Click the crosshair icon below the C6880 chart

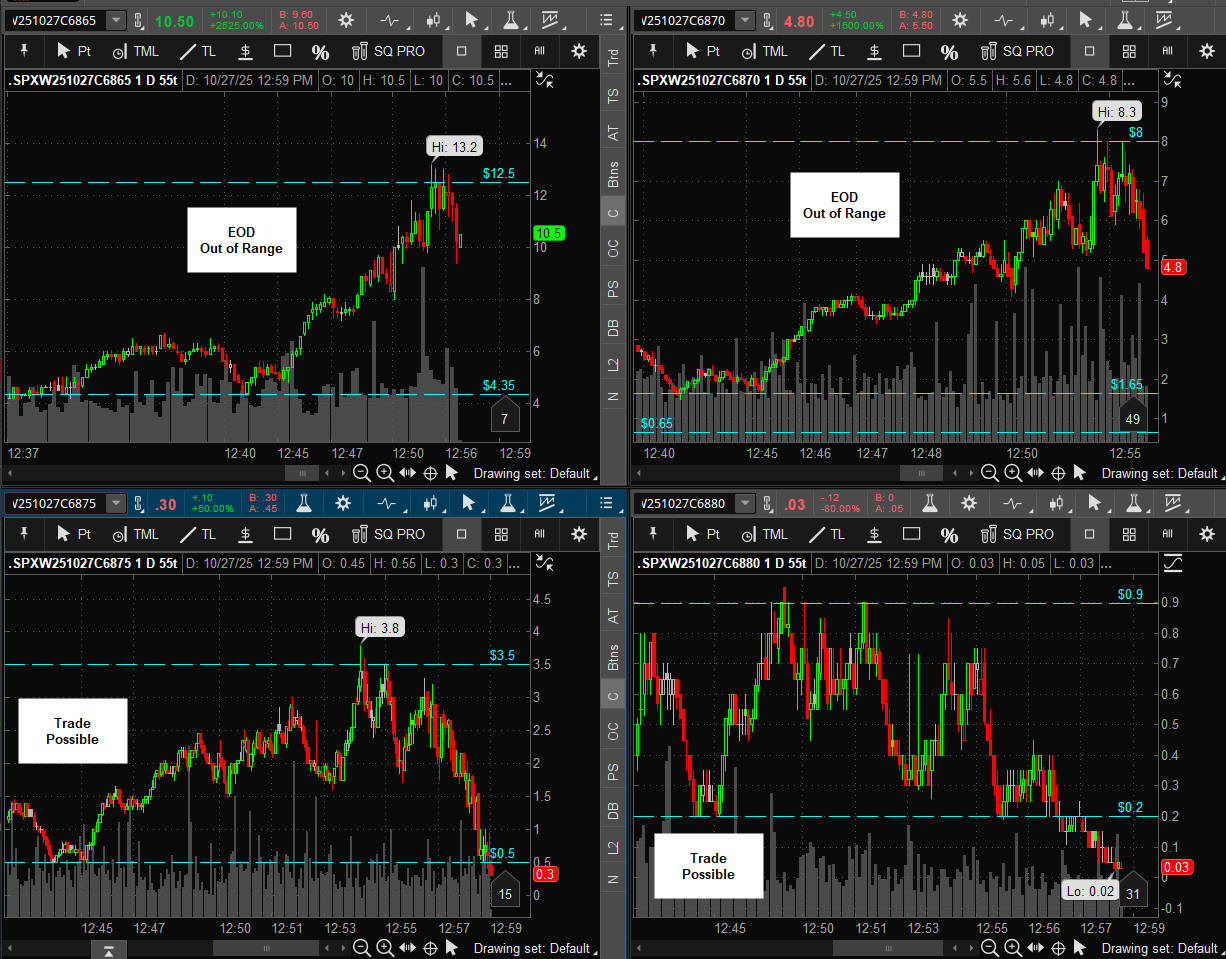click(1059, 948)
